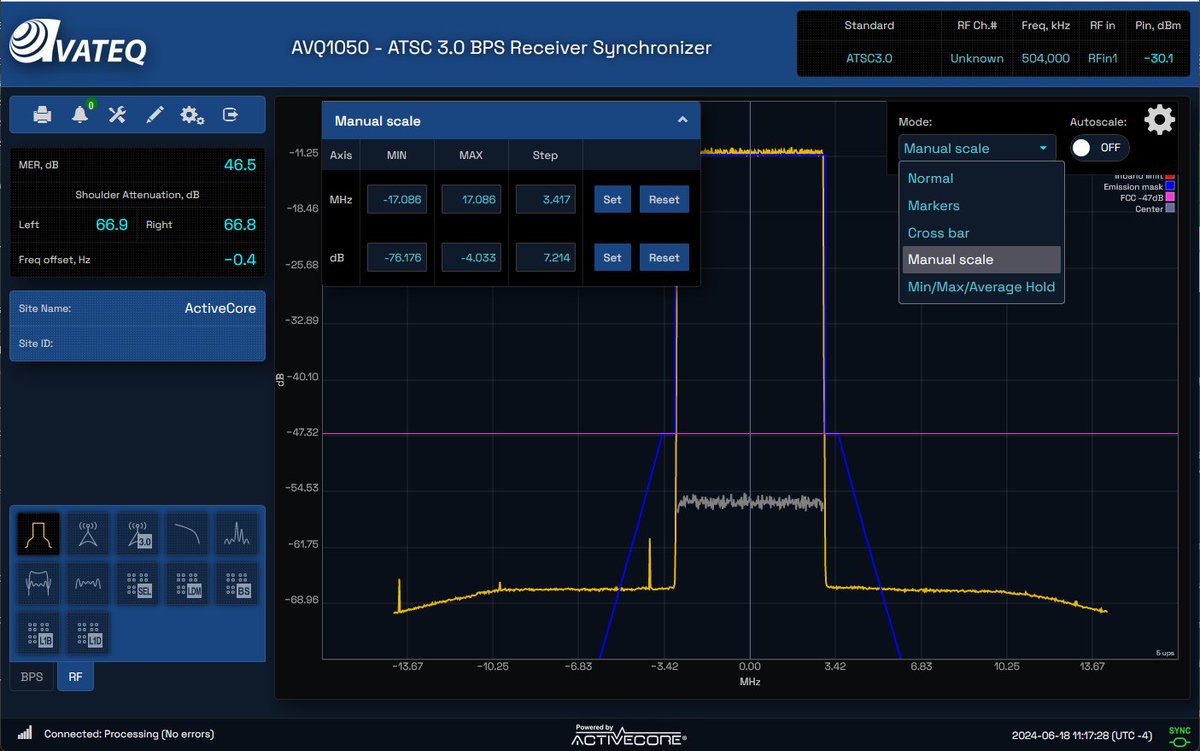Collapse the Manual scale panel
The height and width of the screenshot is (751, 1200).
683,120
